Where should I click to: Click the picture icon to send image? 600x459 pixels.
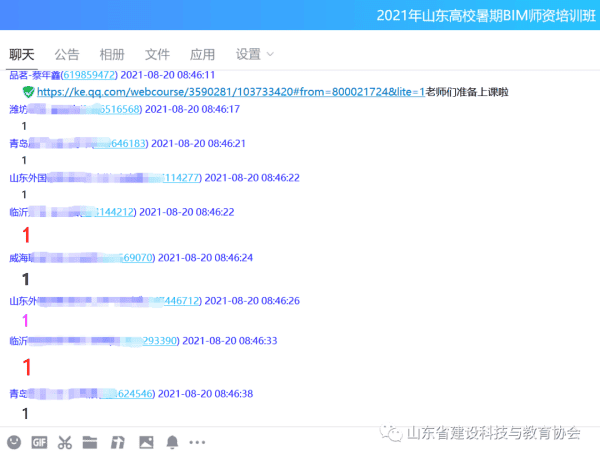click(x=146, y=441)
